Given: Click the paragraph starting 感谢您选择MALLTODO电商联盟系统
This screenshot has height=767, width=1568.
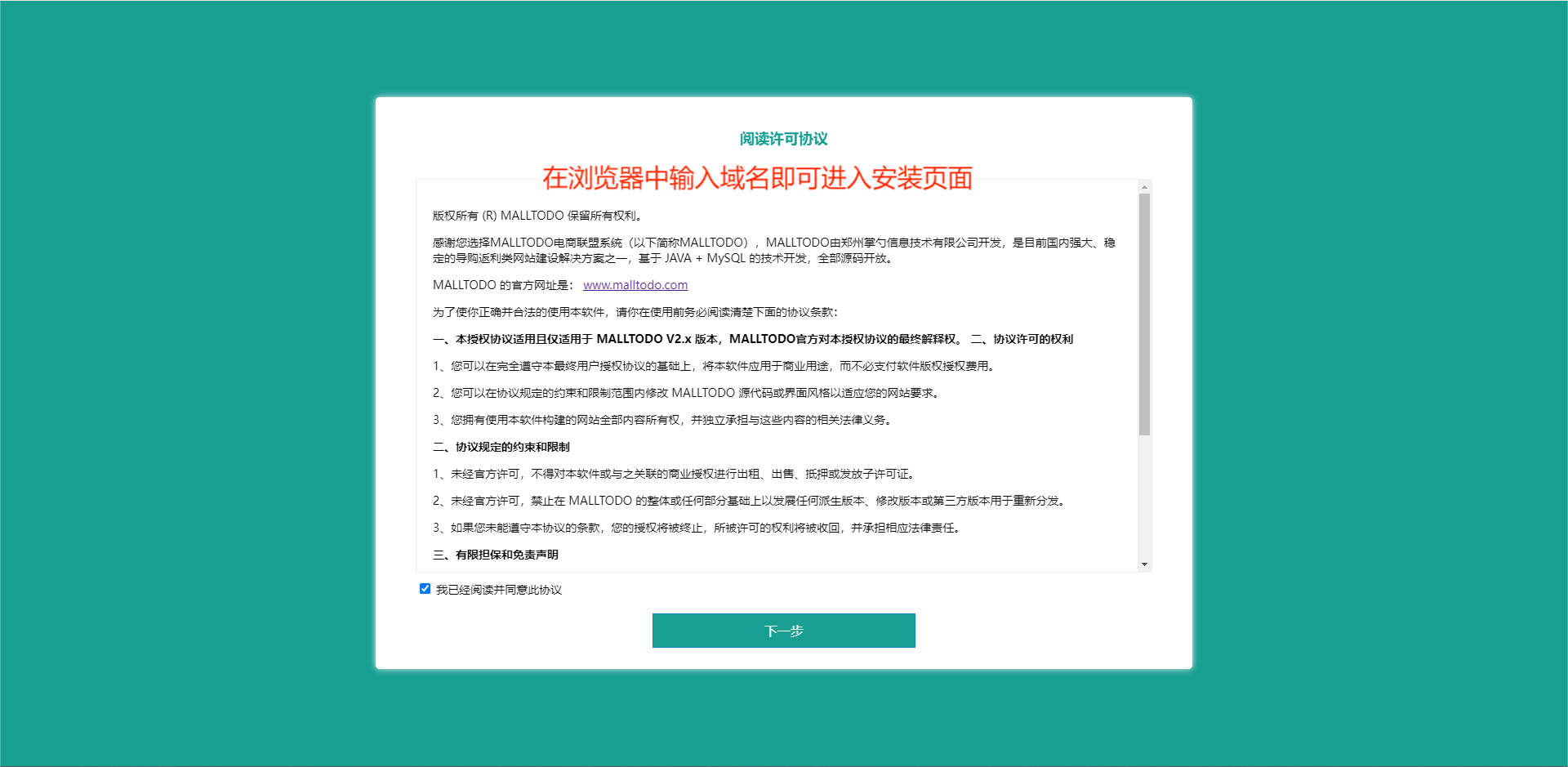Looking at the screenshot, I should click(x=774, y=250).
